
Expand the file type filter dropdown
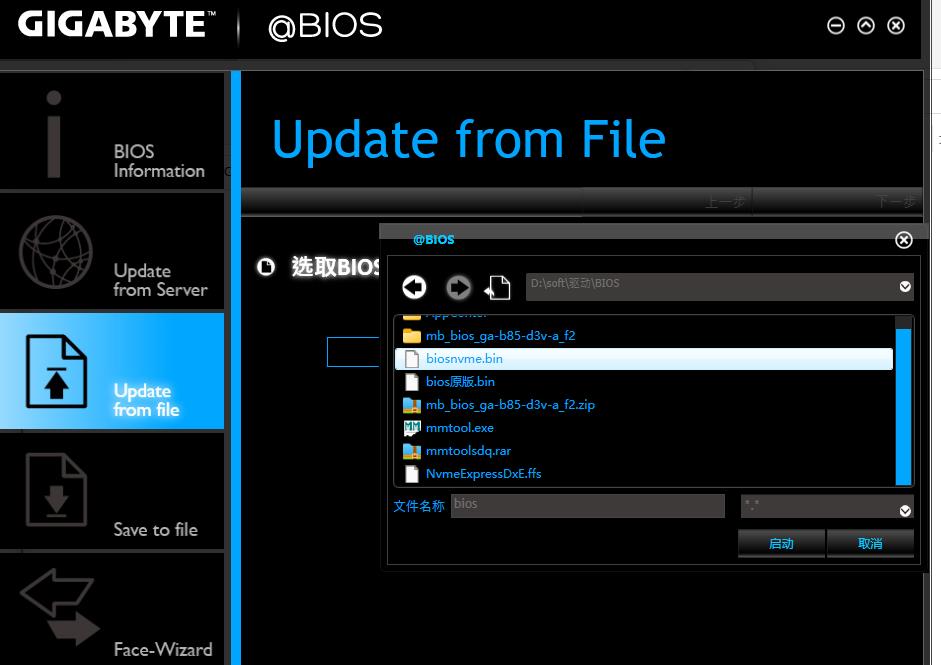[x=905, y=511]
